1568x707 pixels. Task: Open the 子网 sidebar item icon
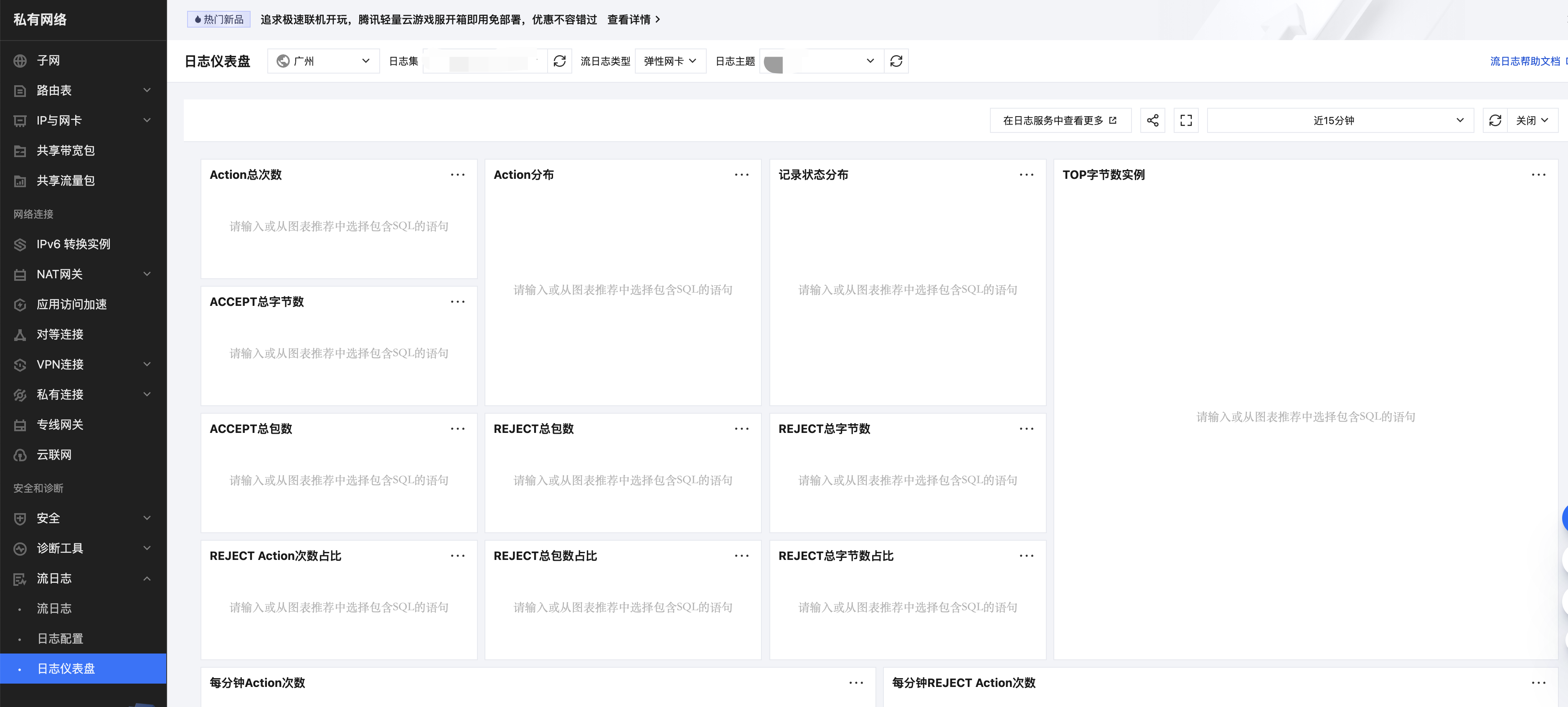click(20, 60)
